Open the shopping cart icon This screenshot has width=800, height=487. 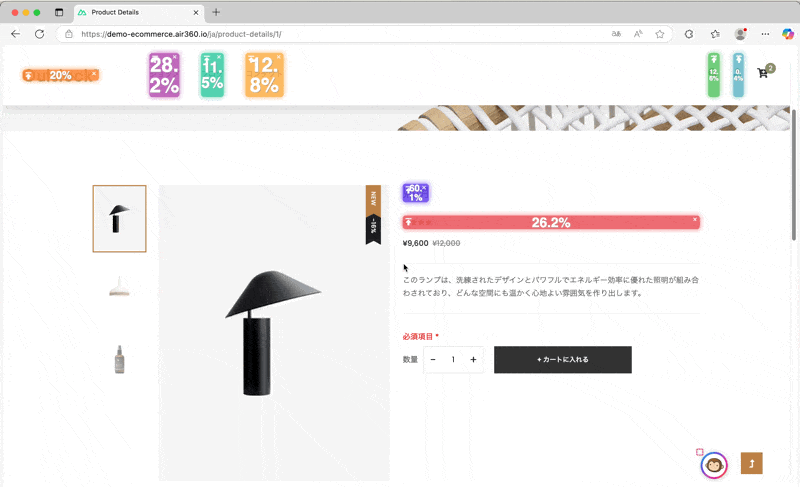(763, 73)
